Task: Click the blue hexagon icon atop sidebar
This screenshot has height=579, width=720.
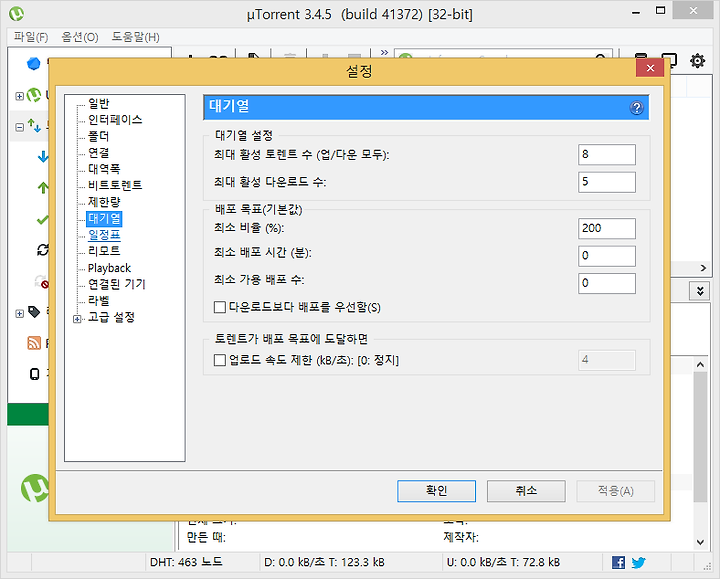Action: (x=34, y=63)
